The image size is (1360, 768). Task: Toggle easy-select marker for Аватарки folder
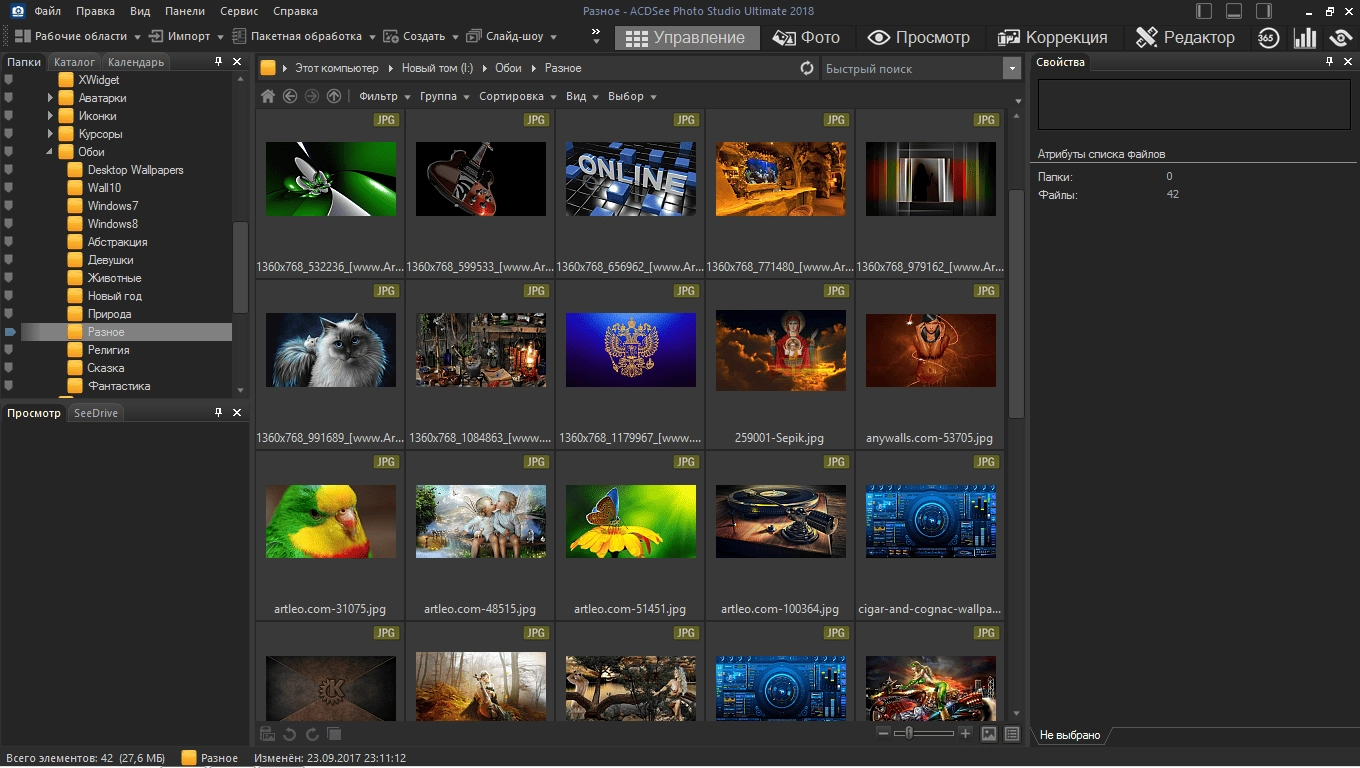9,98
